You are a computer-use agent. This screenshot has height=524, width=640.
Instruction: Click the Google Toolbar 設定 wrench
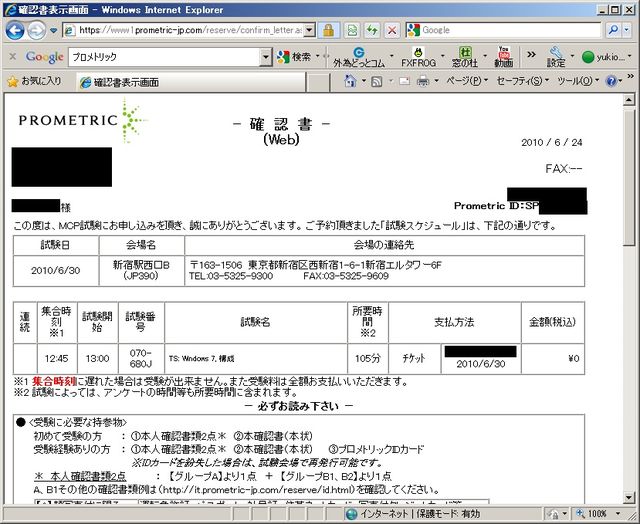tap(555, 57)
